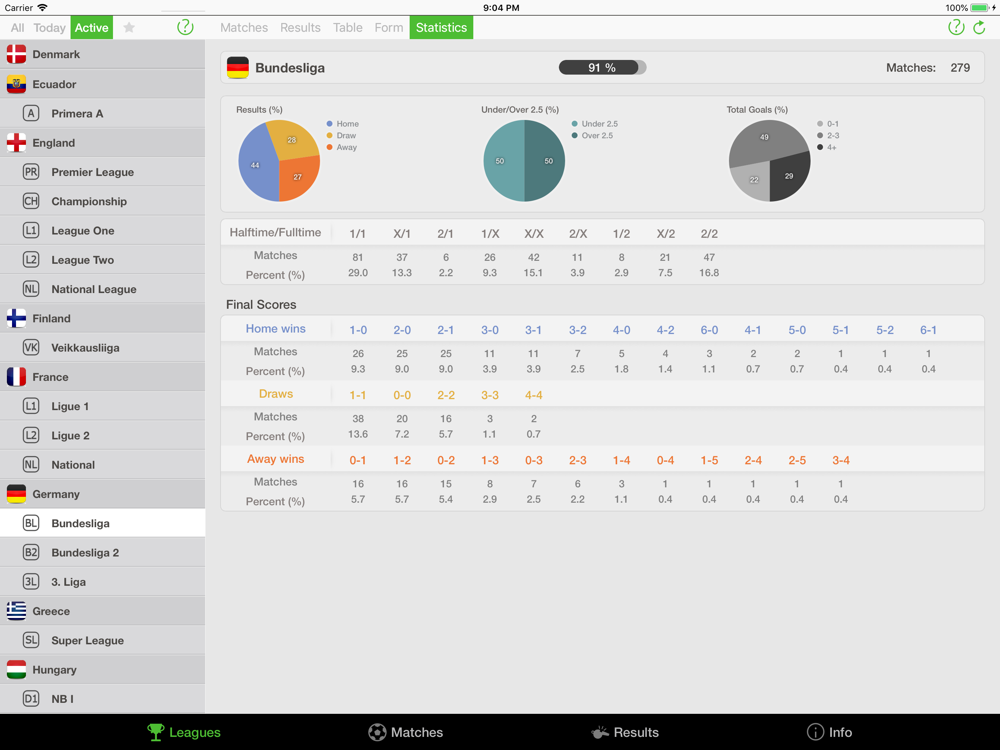The width and height of the screenshot is (1000, 750).
Task: Click the Draws row header
Action: (276, 393)
